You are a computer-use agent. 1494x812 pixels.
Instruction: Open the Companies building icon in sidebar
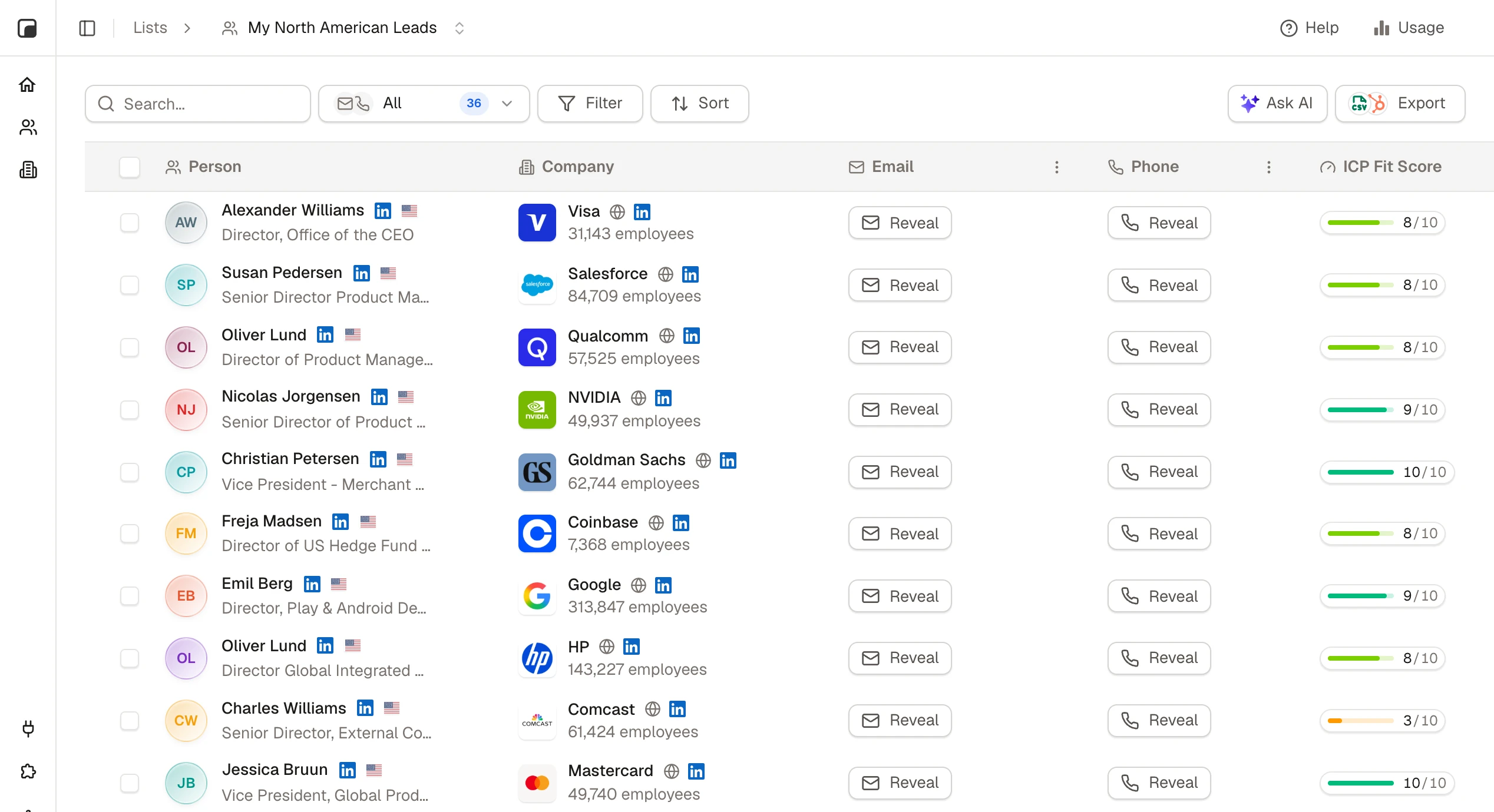click(28, 170)
